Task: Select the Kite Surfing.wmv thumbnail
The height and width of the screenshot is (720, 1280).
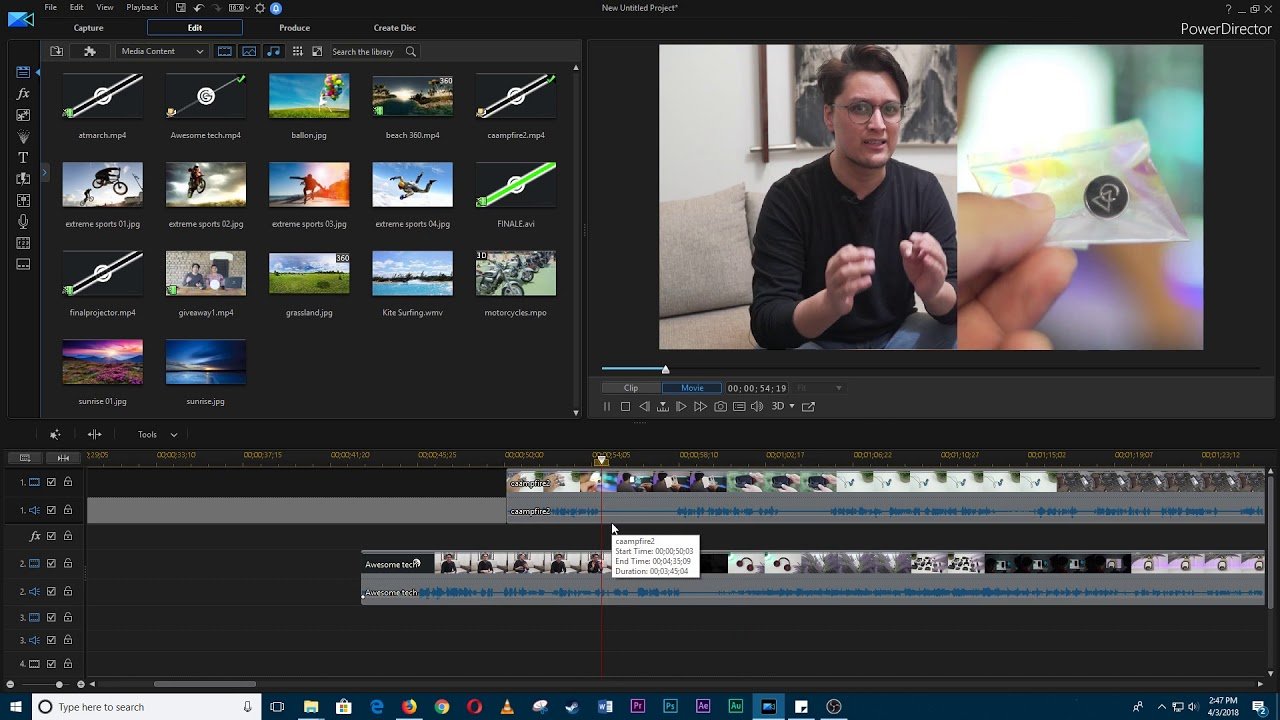Action: pyautogui.click(x=412, y=274)
